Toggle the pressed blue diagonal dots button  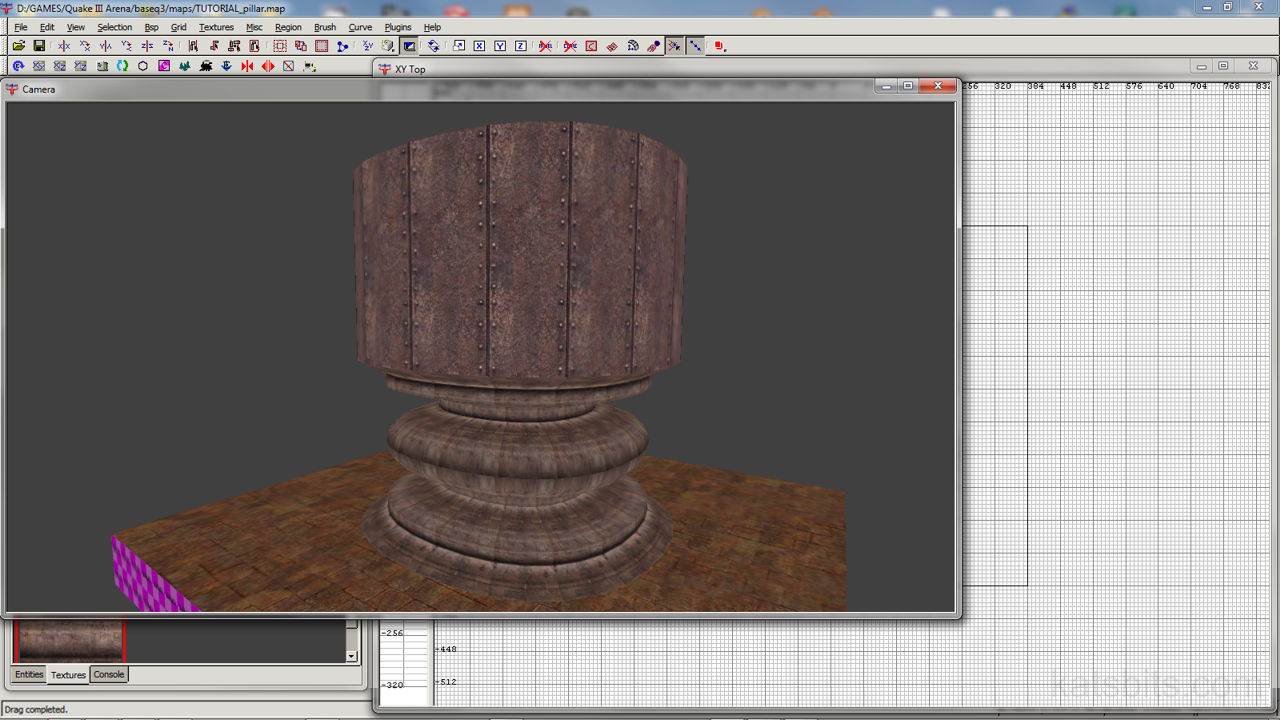tap(695, 46)
